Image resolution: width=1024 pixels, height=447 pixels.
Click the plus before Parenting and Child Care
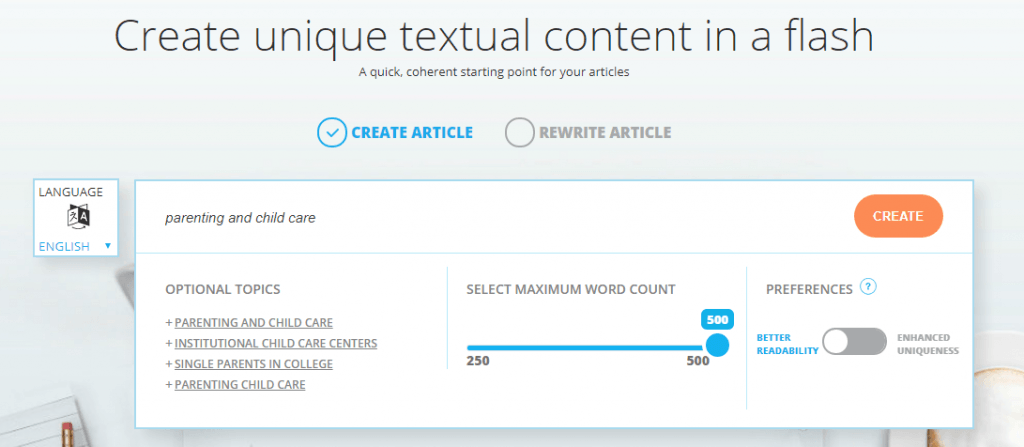click(x=169, y=323)
